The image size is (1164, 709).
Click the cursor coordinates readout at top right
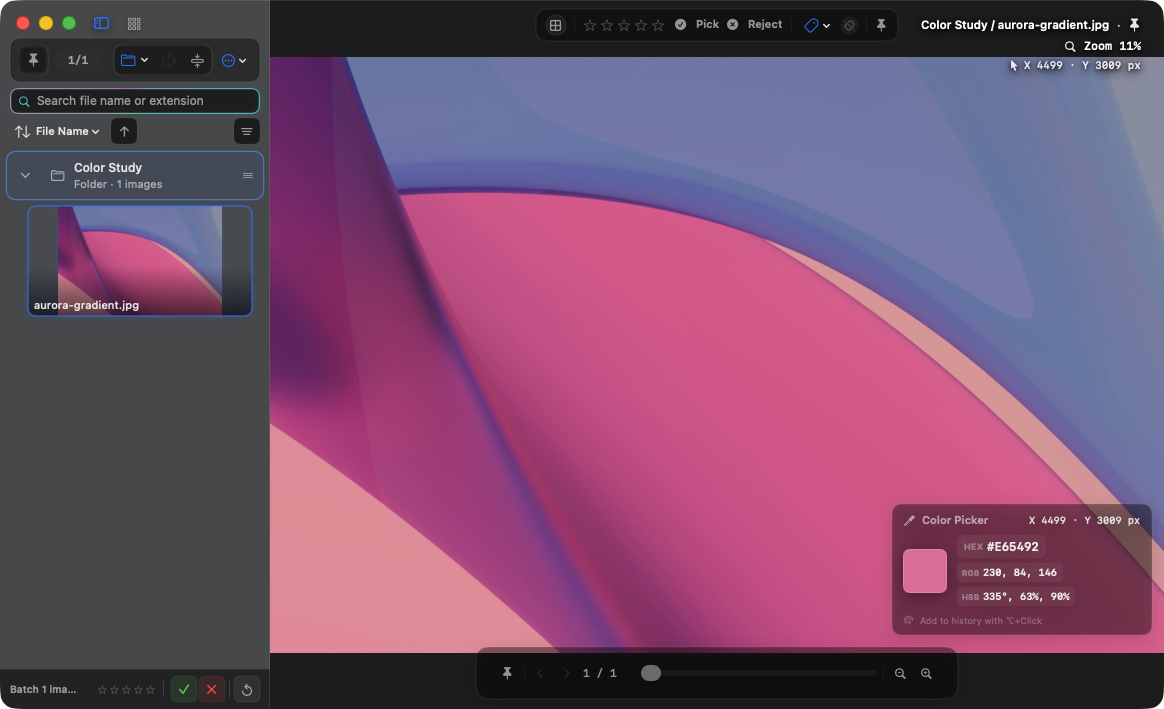click(x=1074, y=65)
